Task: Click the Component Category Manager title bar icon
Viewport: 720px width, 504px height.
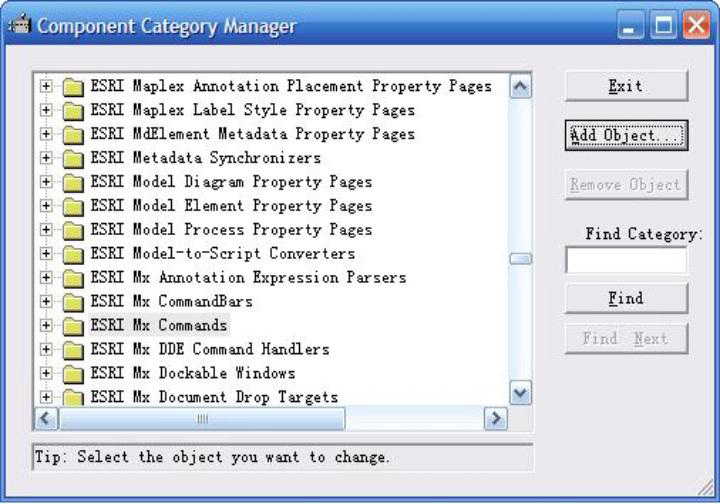Action: 19,24
